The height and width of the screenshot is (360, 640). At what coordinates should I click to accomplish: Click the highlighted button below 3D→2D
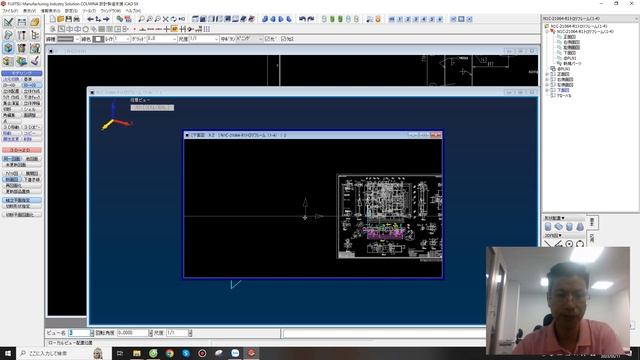tap(12, 159)
